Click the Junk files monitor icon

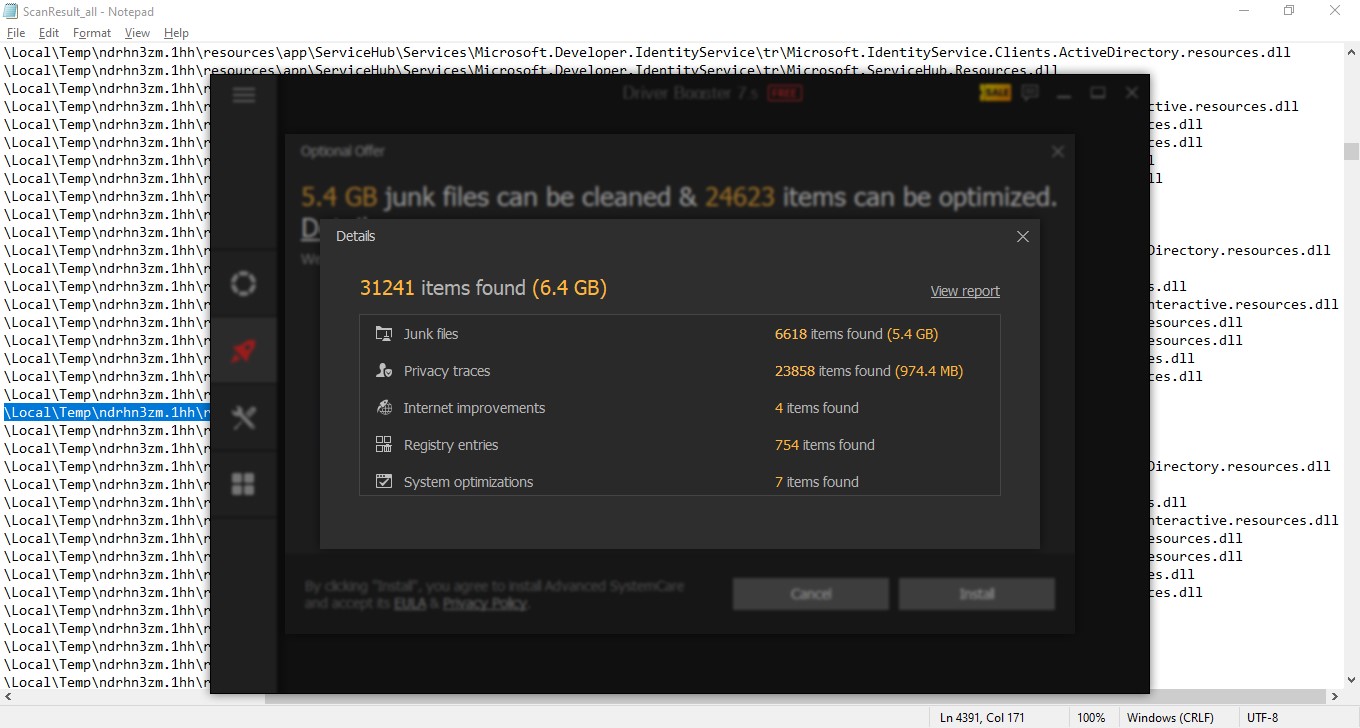coord(384,334)
